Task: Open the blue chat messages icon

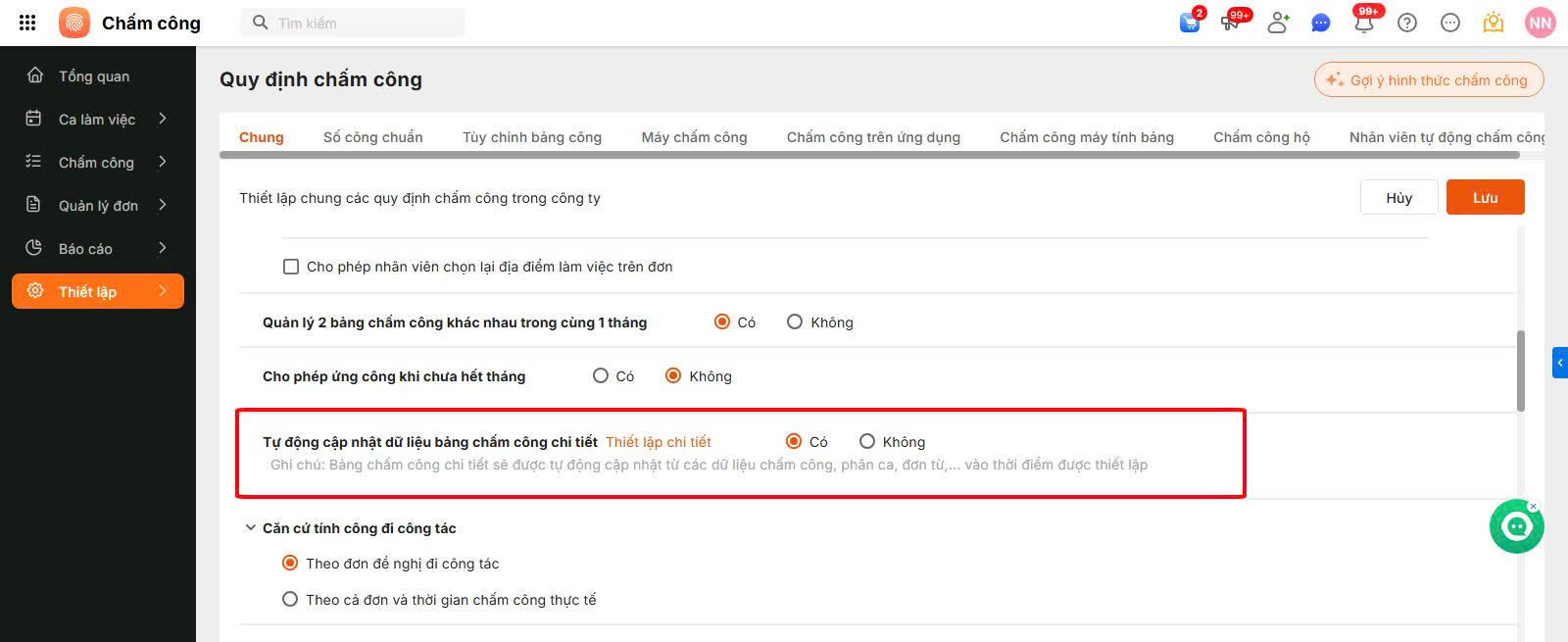Action: (1321, 23)
